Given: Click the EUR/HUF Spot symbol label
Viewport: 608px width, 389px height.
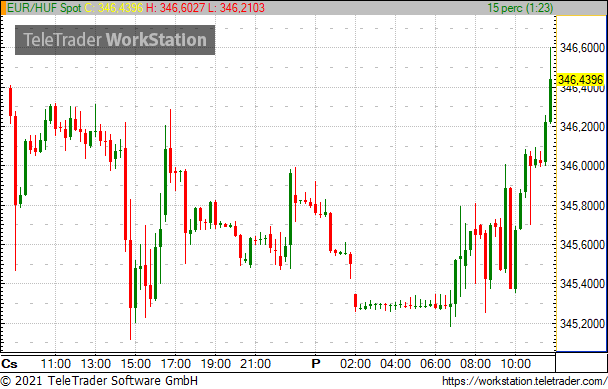Looking at the screenshot, I should 45,8.
